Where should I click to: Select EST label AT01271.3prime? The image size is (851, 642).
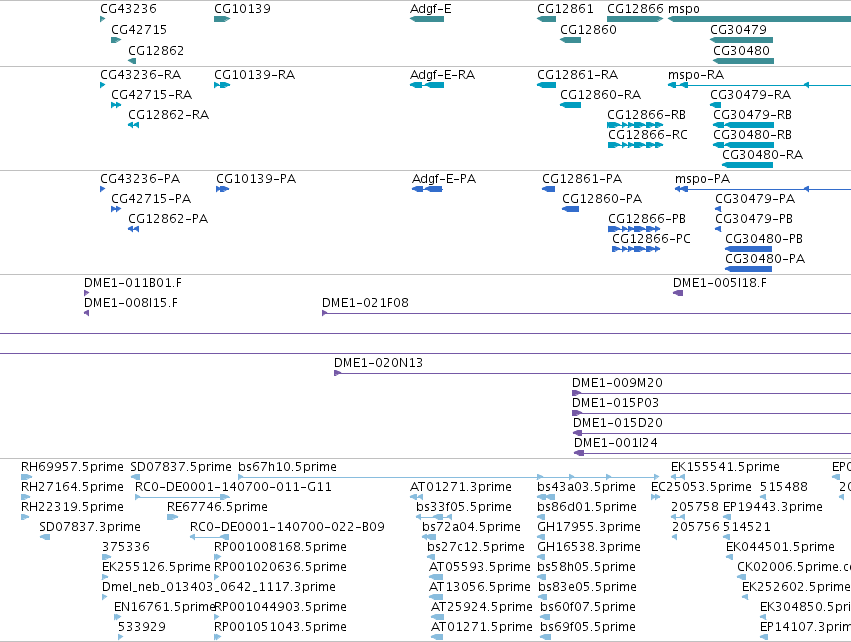tap(461, 487)
